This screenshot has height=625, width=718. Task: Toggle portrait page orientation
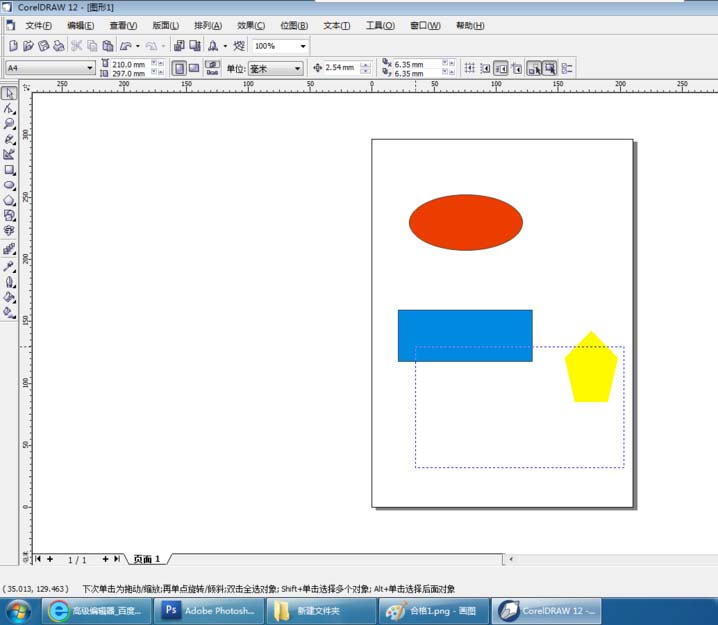point(178,68)
